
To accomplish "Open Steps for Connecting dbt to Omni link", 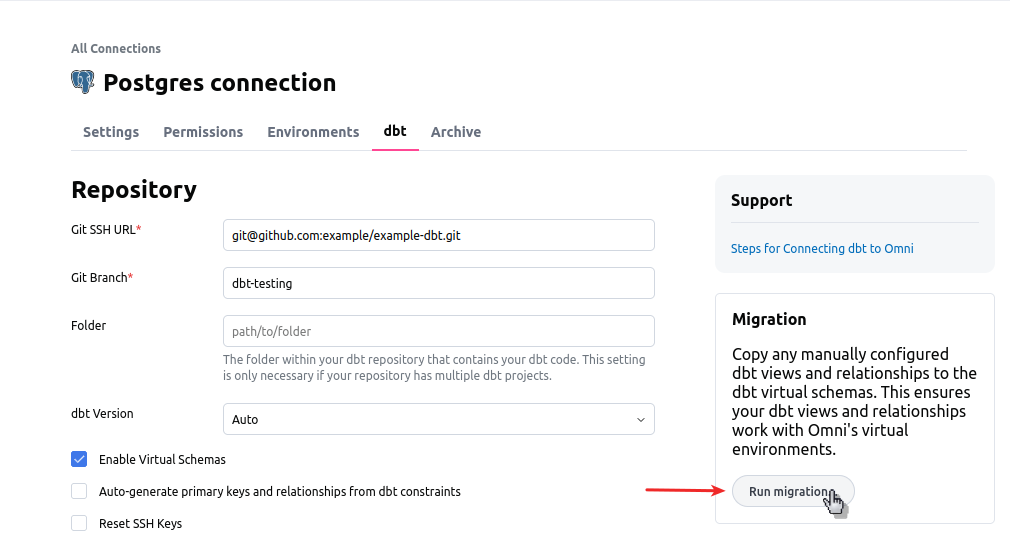I will [x=822, y=248].
